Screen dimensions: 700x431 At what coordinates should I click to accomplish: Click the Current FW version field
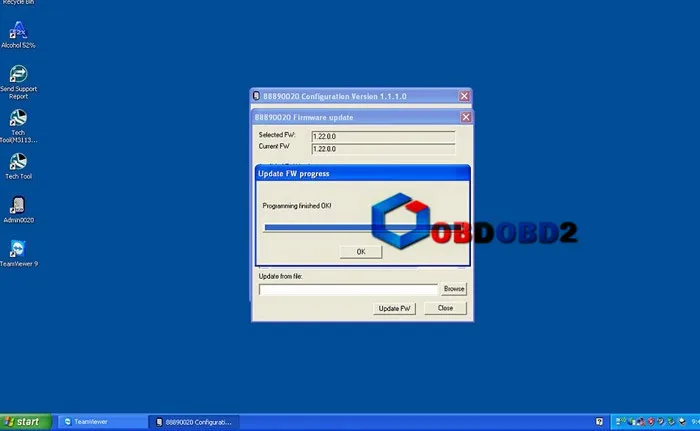click(x=383, y=149)
